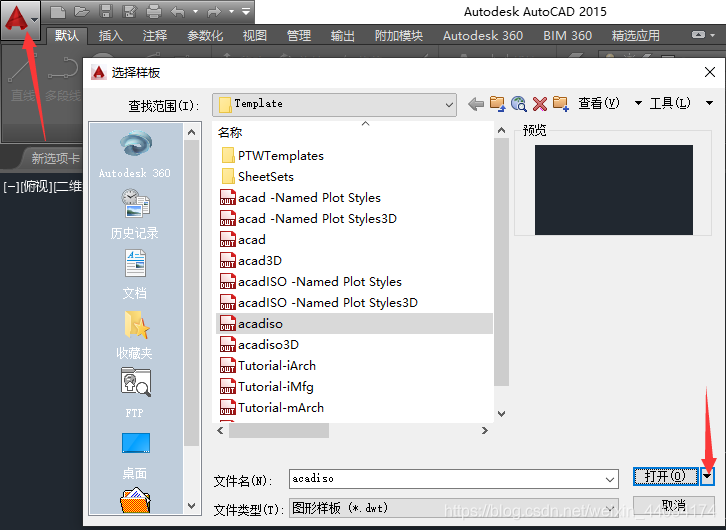The height and width of the screenshot is (530, 726).
Task: Click Autodesk 360 in the places sidebar
Action: 135,154
